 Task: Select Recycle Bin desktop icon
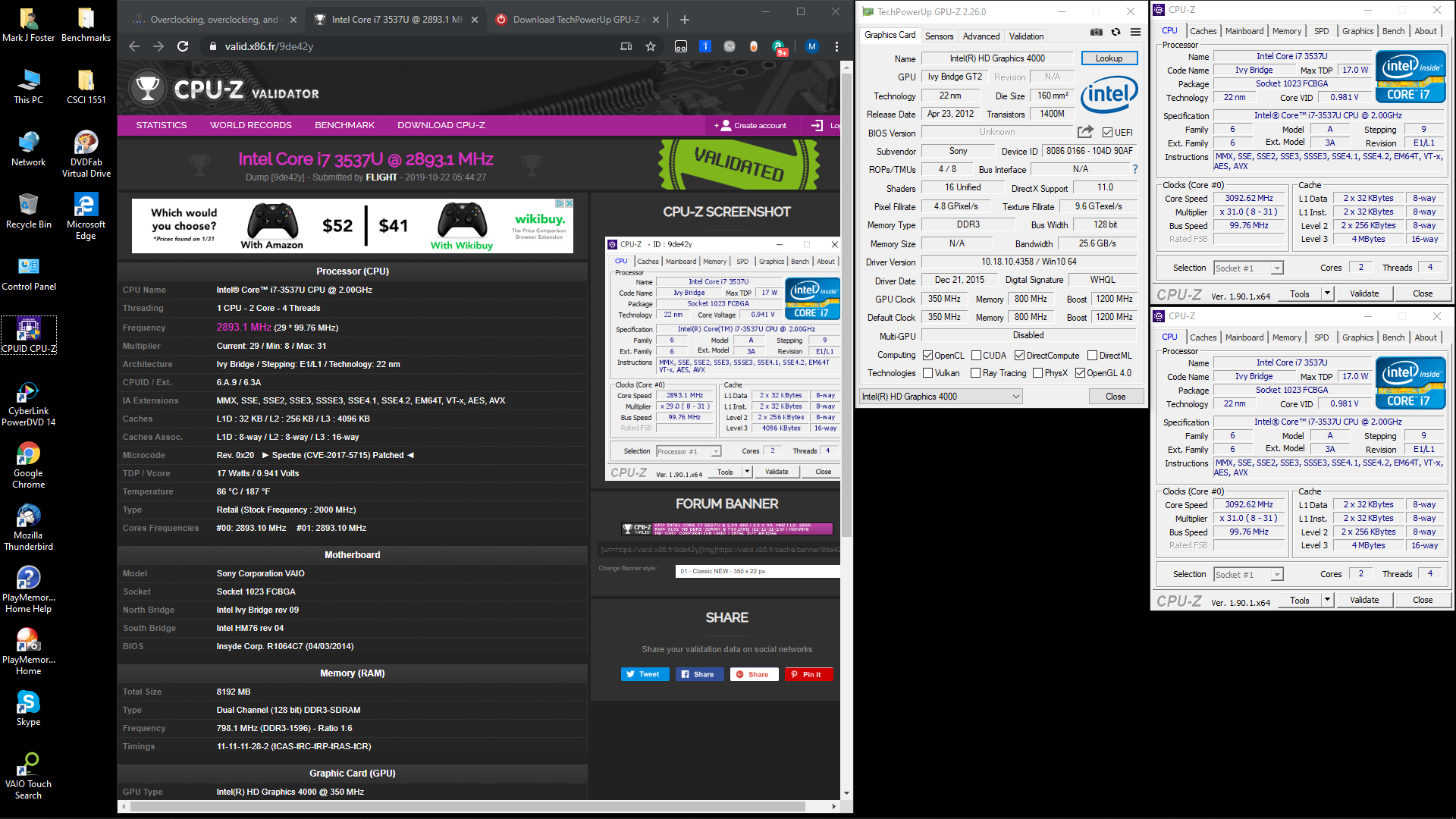click(29, 211)
